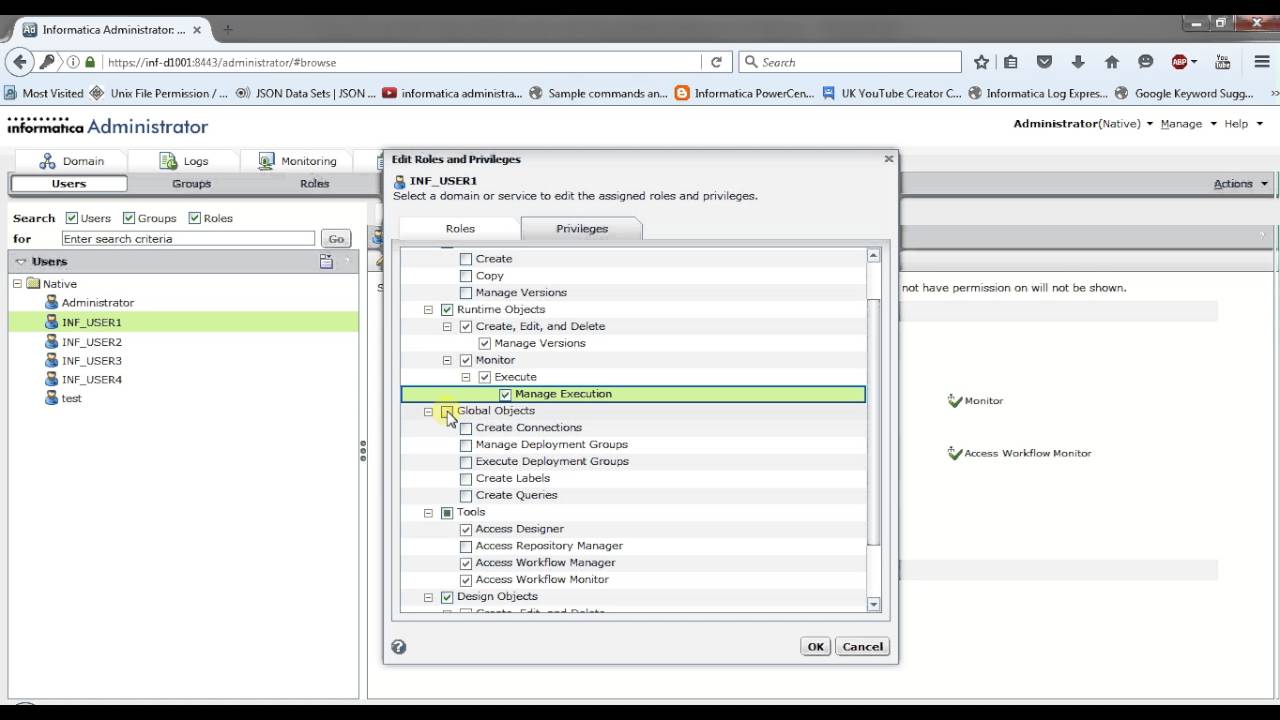Viewport: 1280px width, 720px height.
Task: Switch to the Privileges tab
Action: (581, 228)
